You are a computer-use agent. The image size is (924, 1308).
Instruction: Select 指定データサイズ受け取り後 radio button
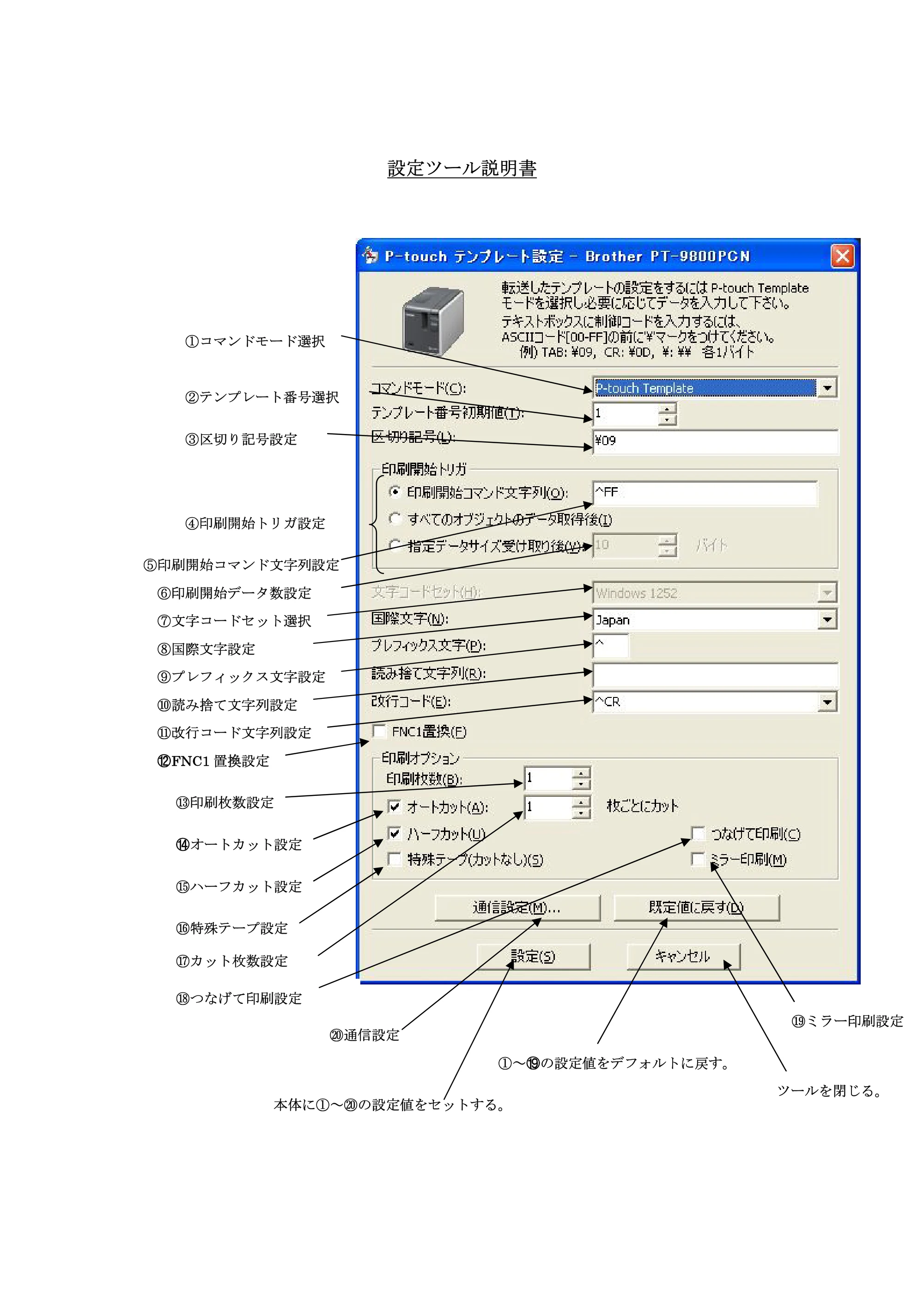point(395,545)
